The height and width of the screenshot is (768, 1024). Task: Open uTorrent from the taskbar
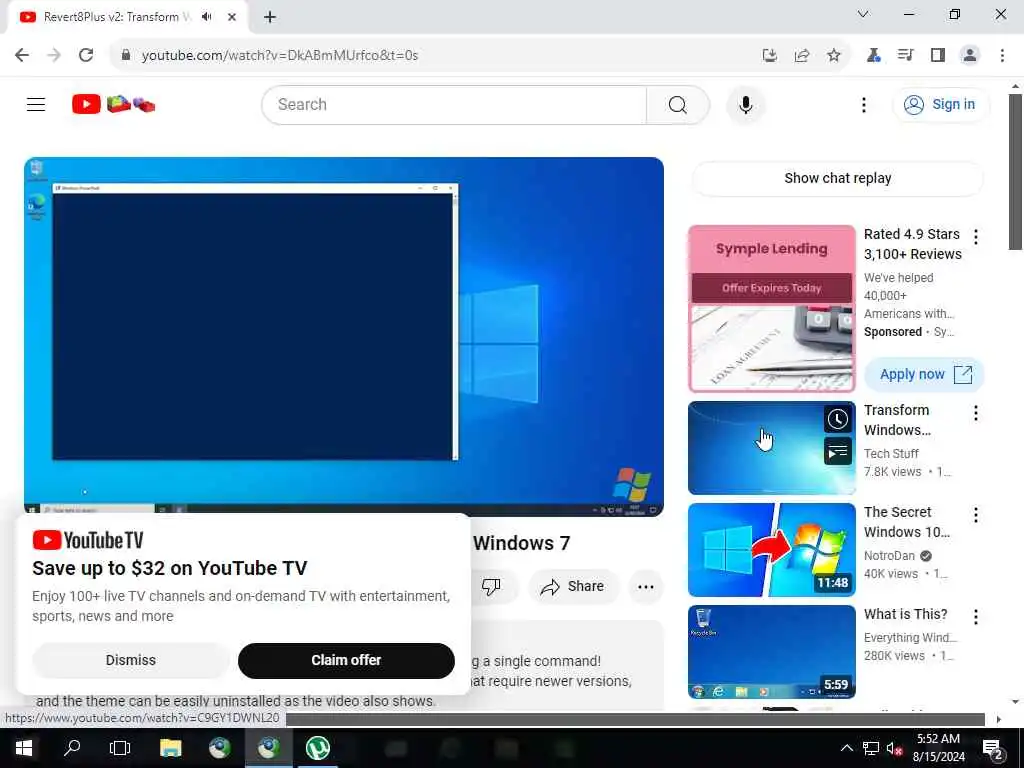point(317,748)
